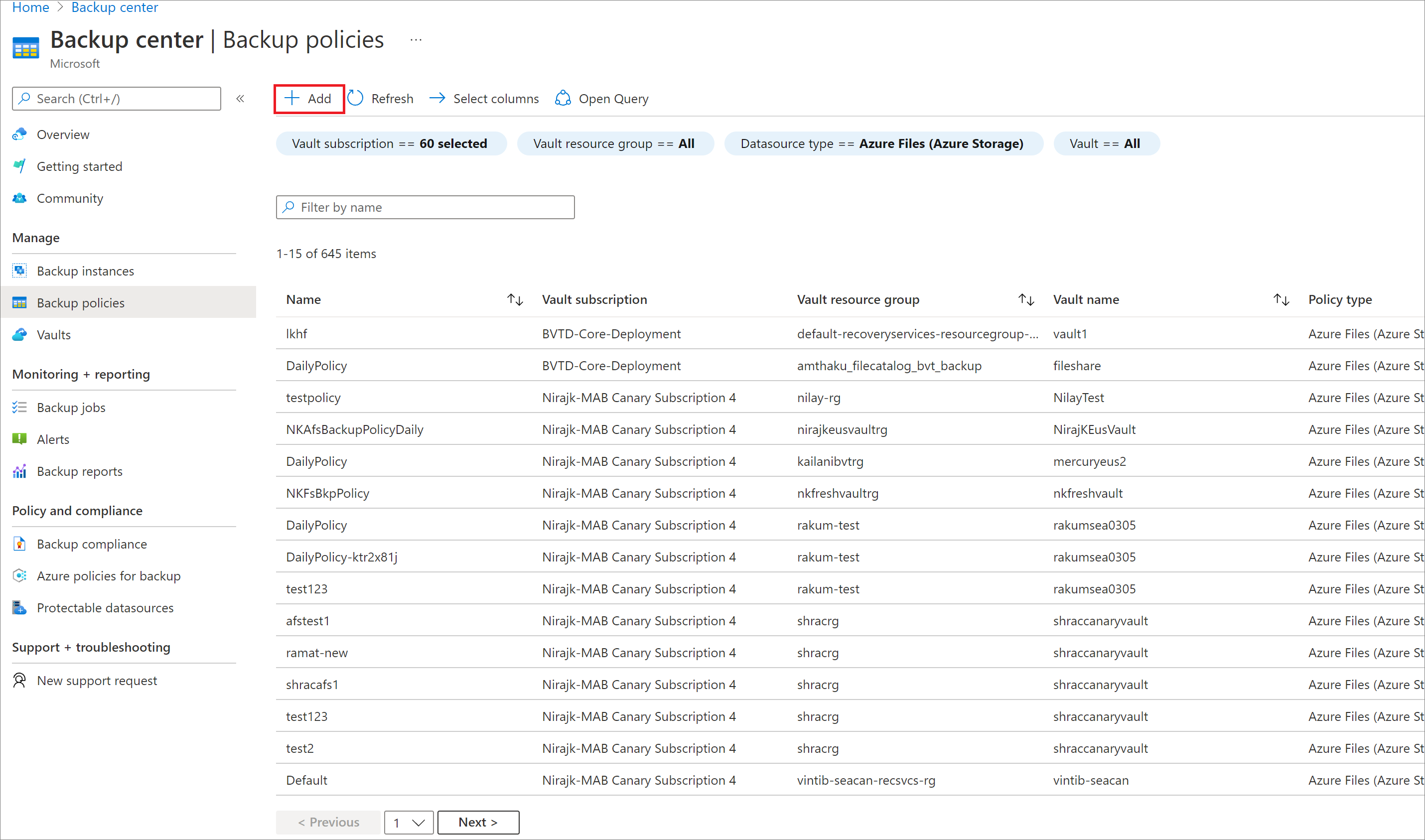The image size is (1425, 840).
Task: Click the Backup instances sidebar icon
Action: 19,270
